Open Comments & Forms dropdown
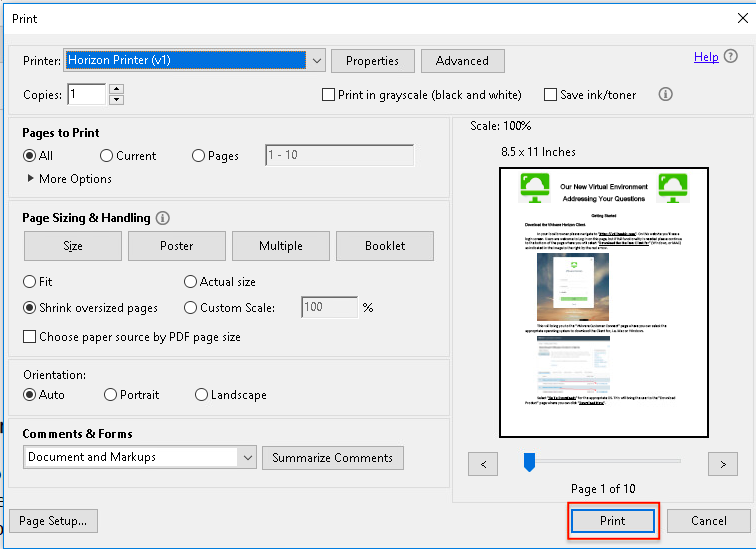Viewport: 756px width, 549px height. 248,457
